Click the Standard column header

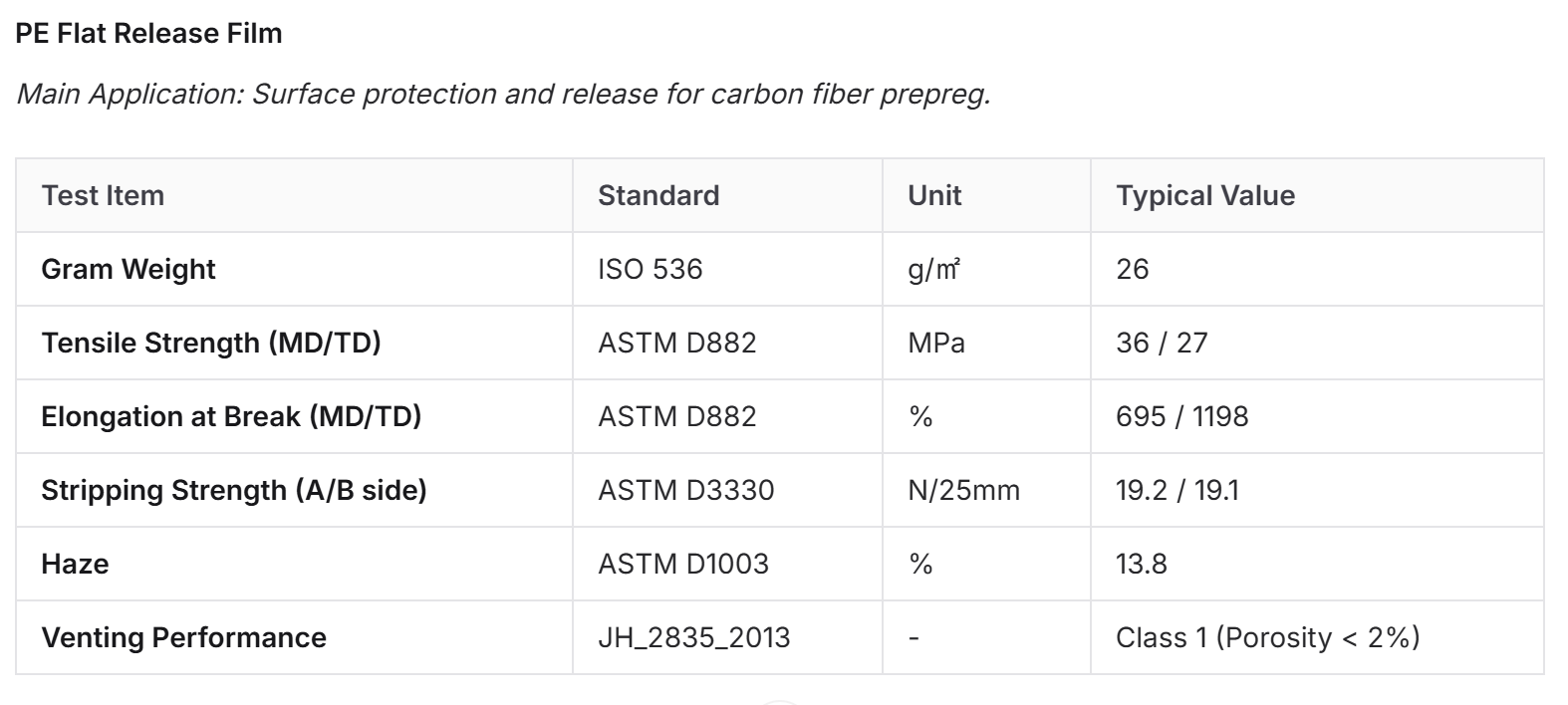pyautogui.click(x=658, y=195)
